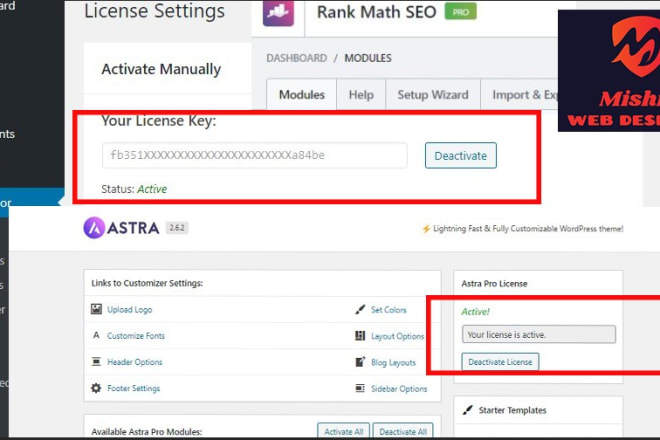Image resolution: width=660 pixels, height=440 pixels.
Task: Open the Blog Layouts link
Action: point(393,362)
